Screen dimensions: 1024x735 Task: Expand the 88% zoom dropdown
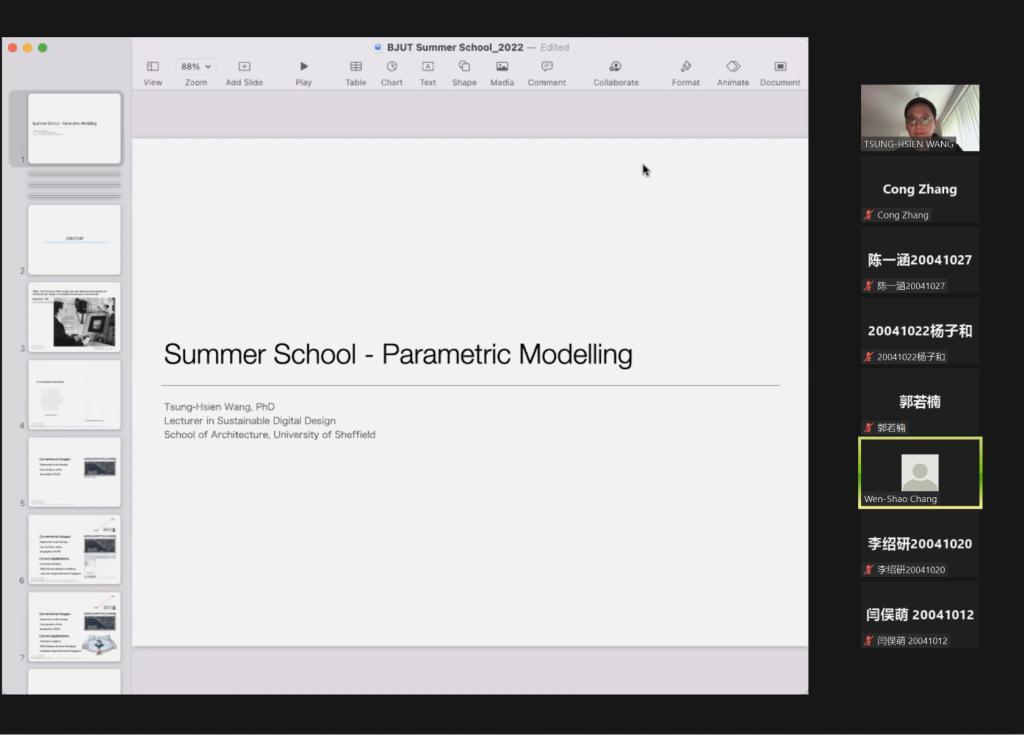point(196,67)
